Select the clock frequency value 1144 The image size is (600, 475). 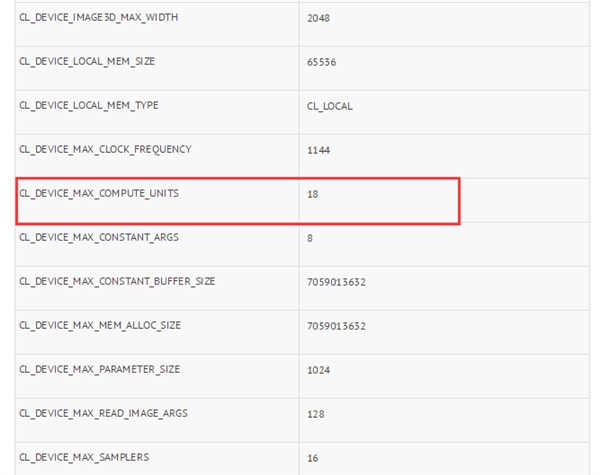pyautogui.click(x=318, y=150)
